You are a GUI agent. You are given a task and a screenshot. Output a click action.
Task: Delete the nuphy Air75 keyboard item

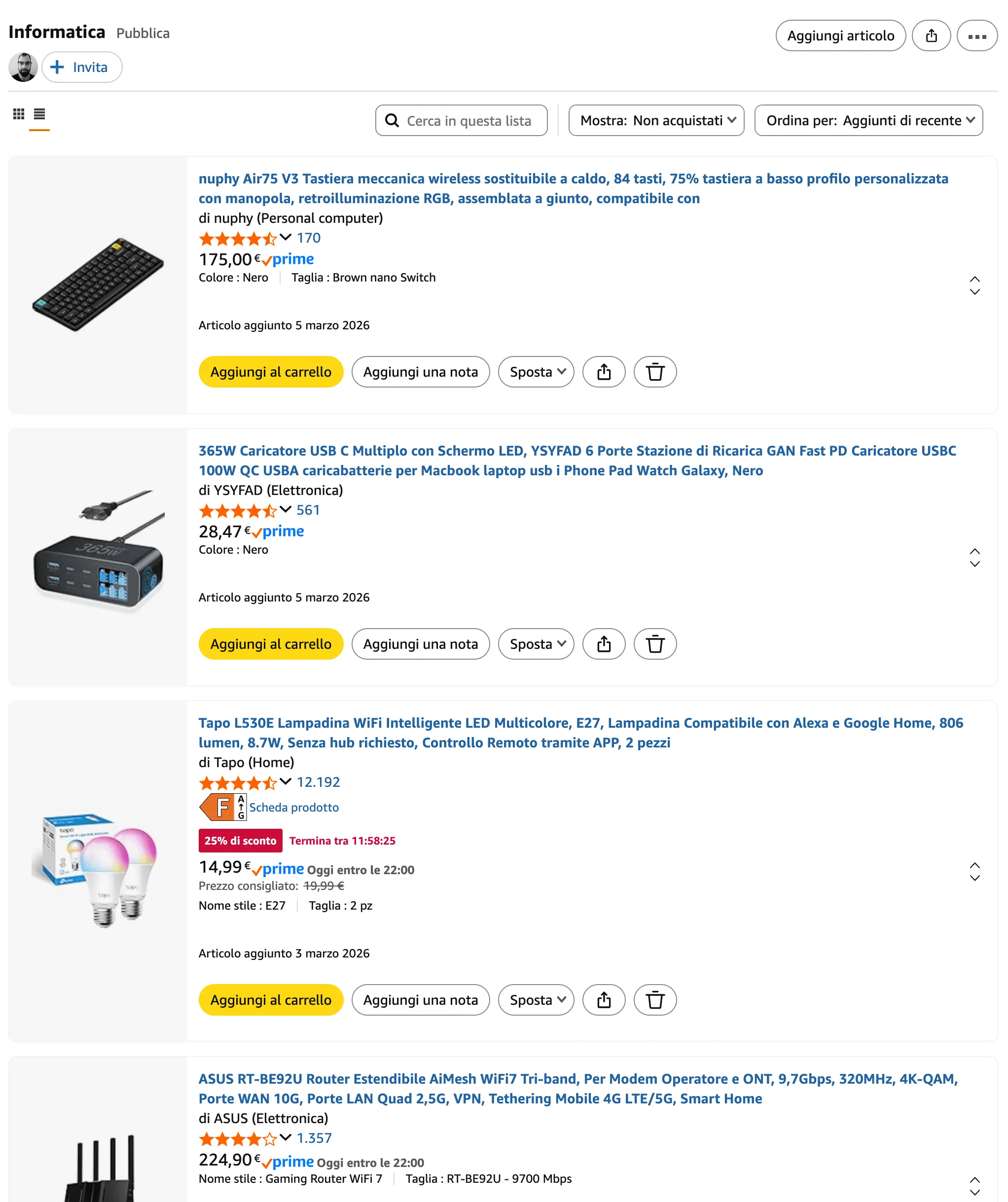(x=654, y=372)
